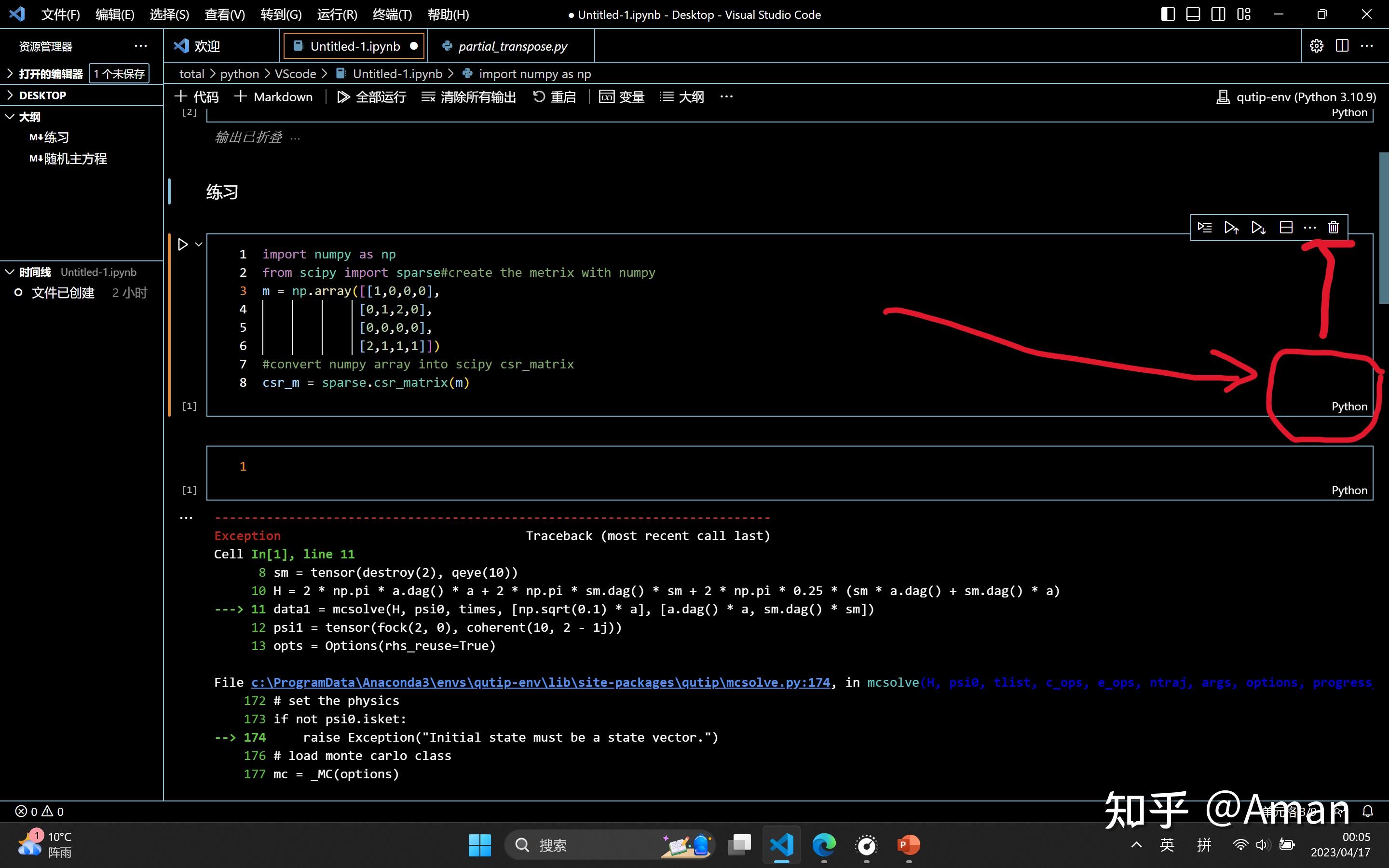
Task: Split editor right icon
Action: coord(1342,46)
